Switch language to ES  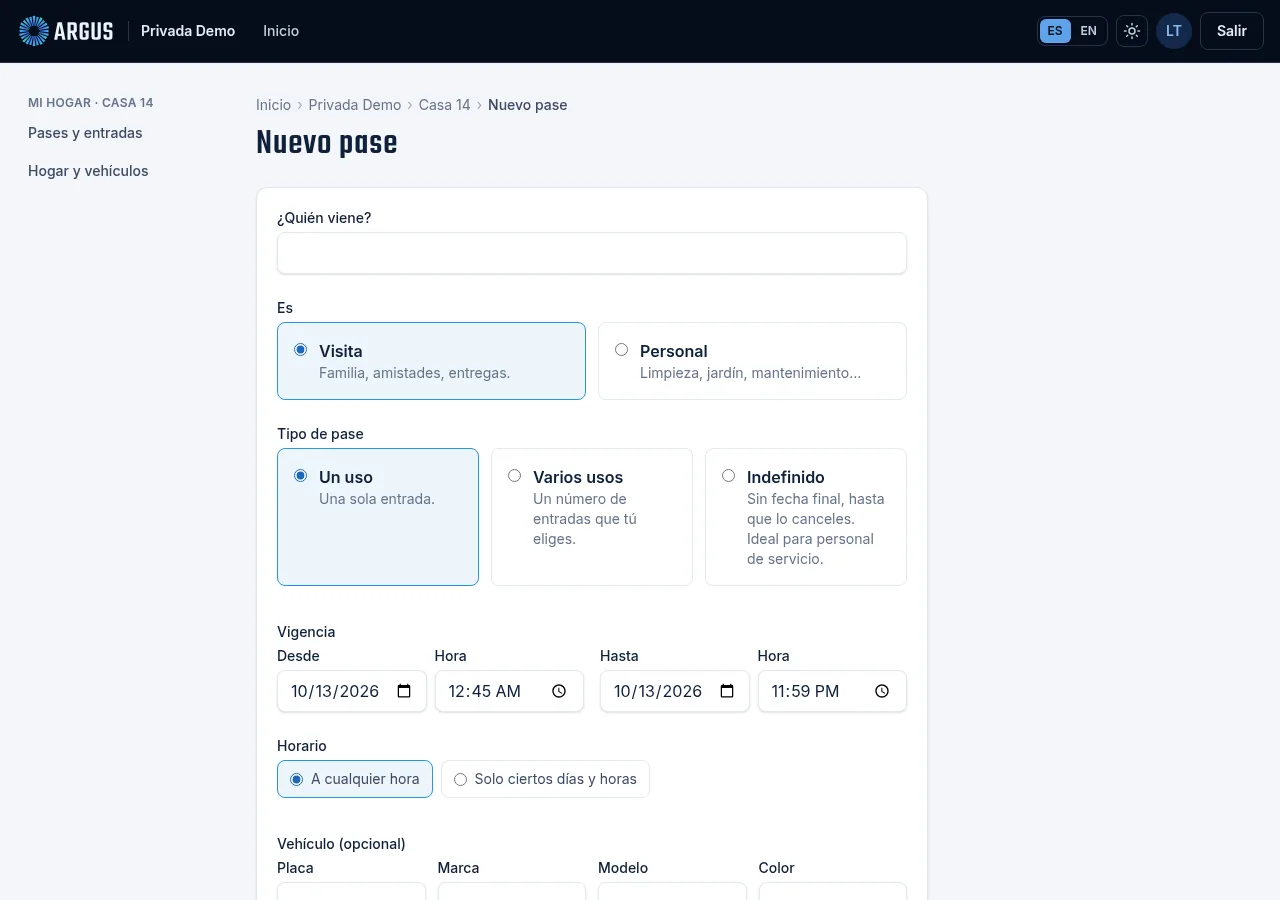coord(1055,31)
